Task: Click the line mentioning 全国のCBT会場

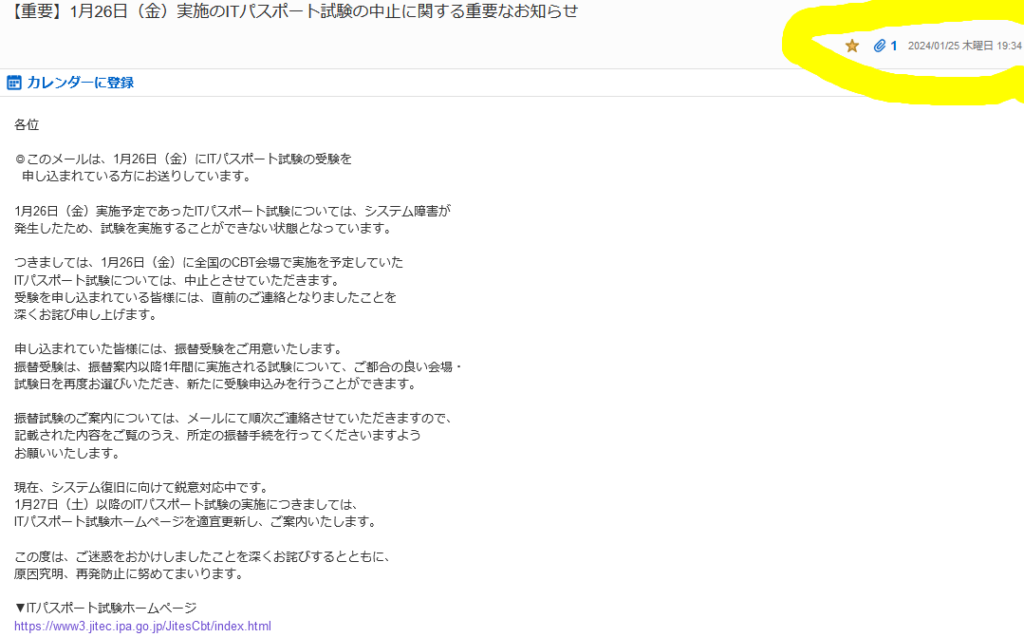Action: [208, 262]
